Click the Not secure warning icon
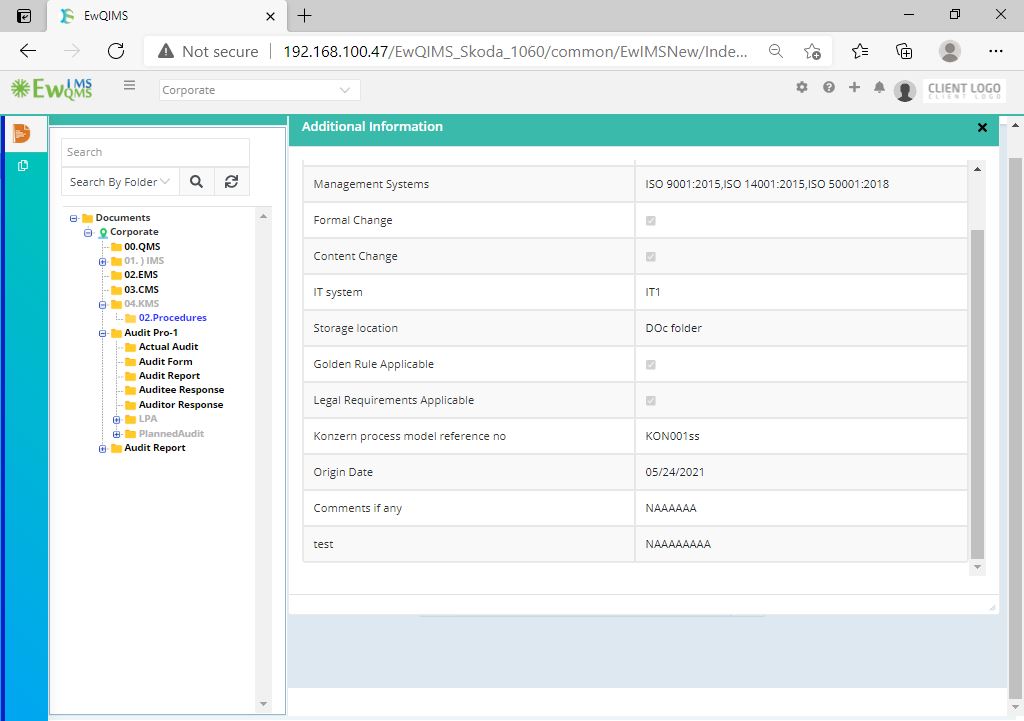 click(166, 51)
